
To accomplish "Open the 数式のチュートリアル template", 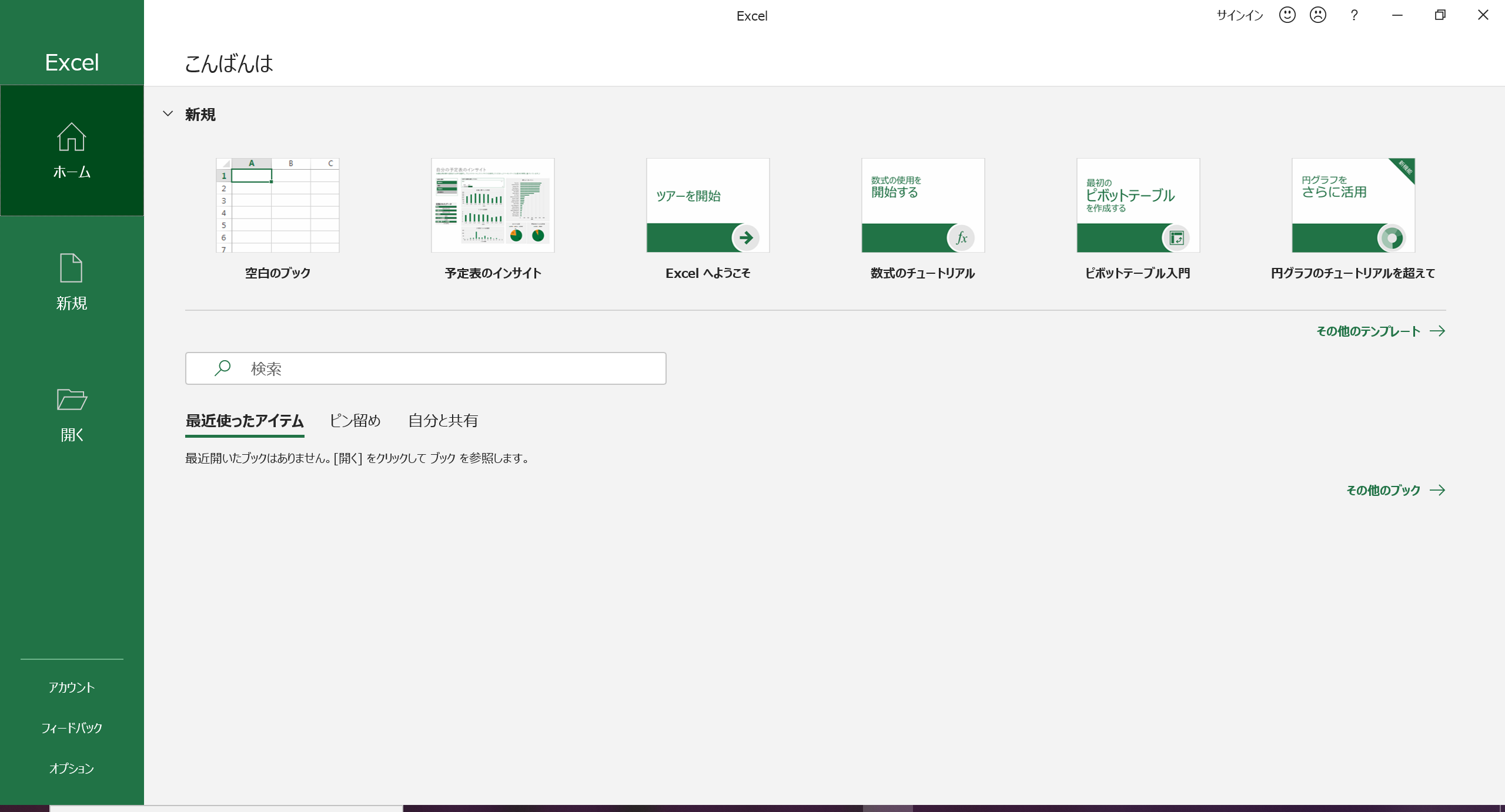I will [923, 219].
